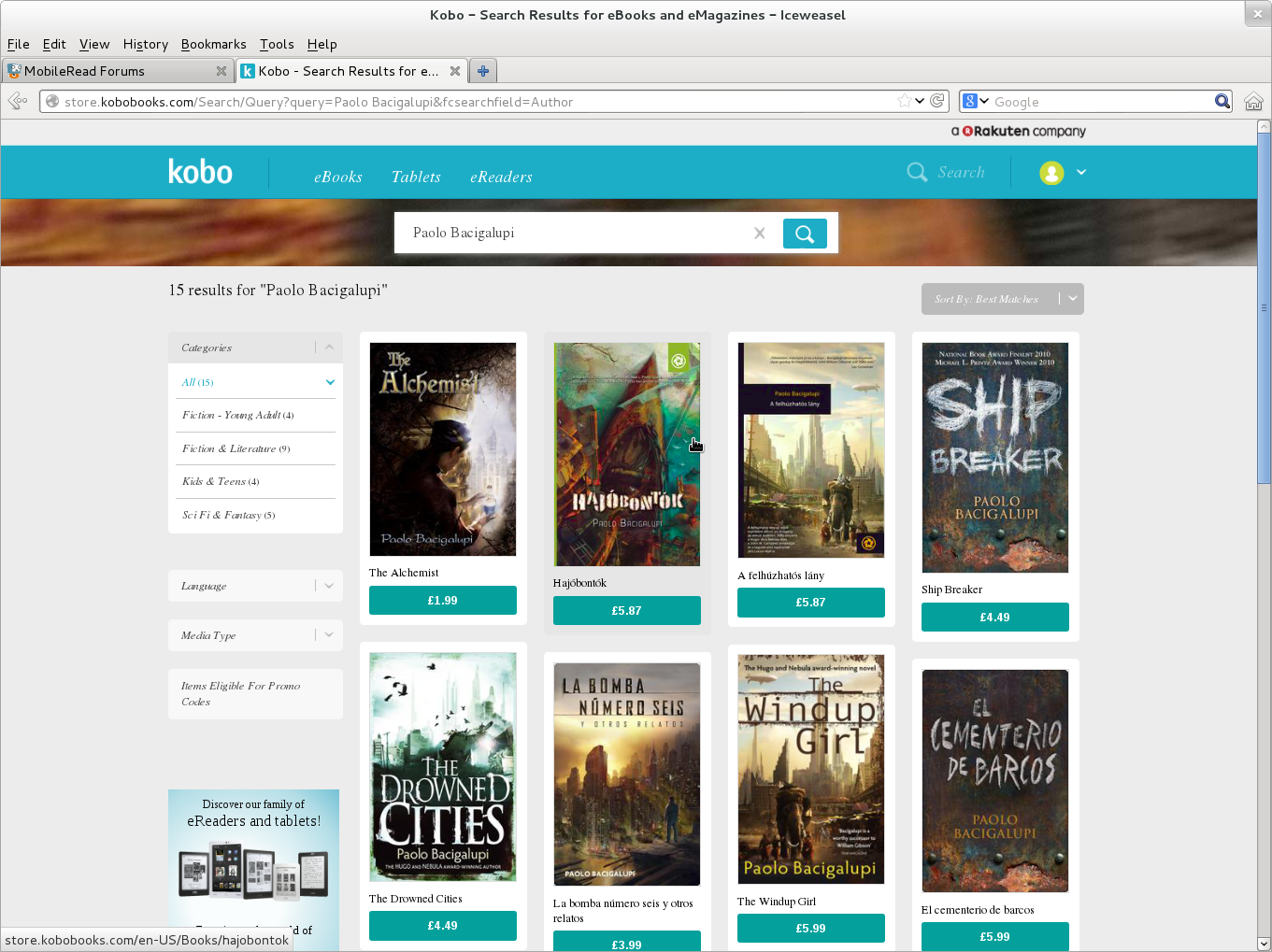Viewport: 1272px width, 952px height.
Task: Collapse the Categories panel
Action: tap(329, 348)
